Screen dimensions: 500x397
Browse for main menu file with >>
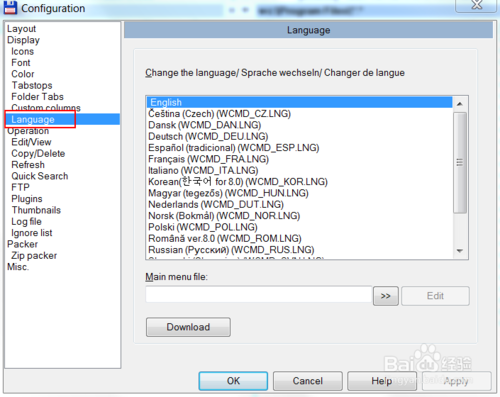tap(386, 296)
